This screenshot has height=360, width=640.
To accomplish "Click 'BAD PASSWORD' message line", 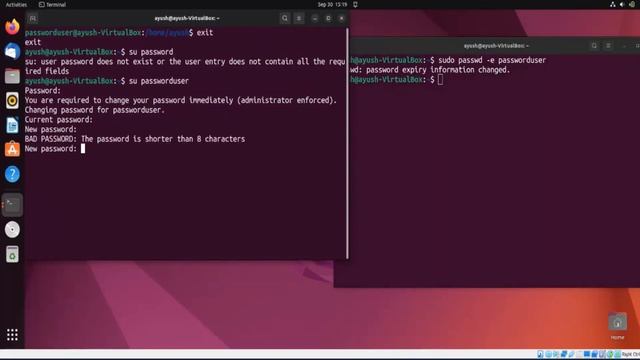I will click(135, 139).
